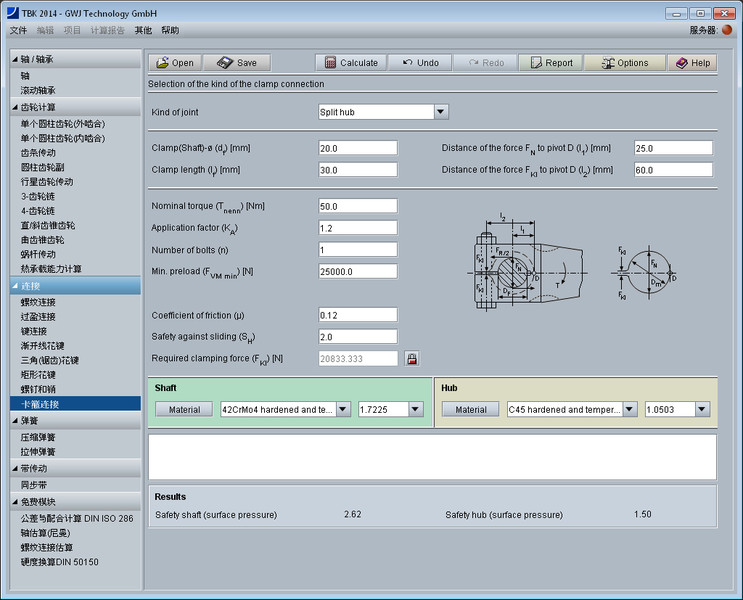Viewport: 743px width, 600px height.
Task: Open hub material number 1.0503 dropdown
Action: point(703,409)
